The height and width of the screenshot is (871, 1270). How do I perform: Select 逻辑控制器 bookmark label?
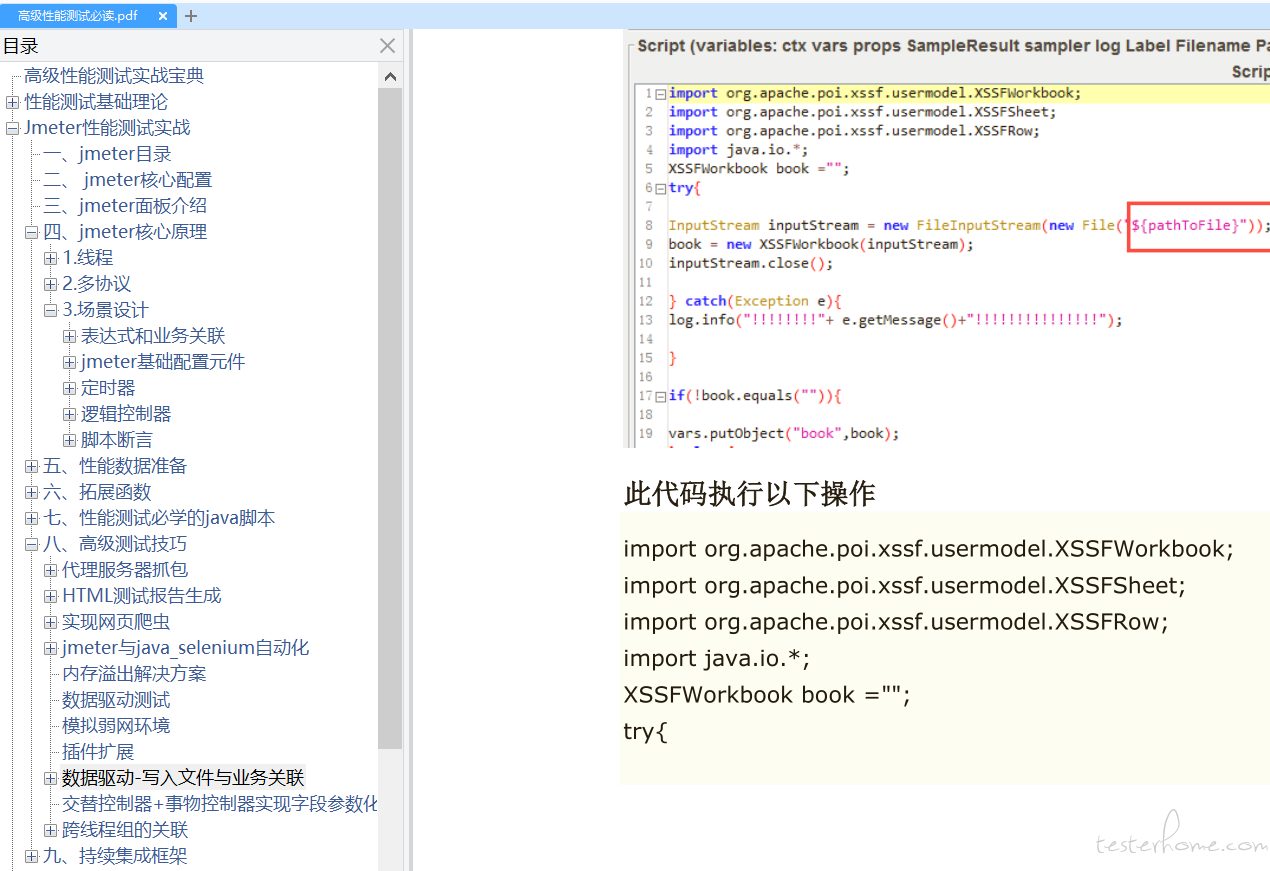point(126,414)
